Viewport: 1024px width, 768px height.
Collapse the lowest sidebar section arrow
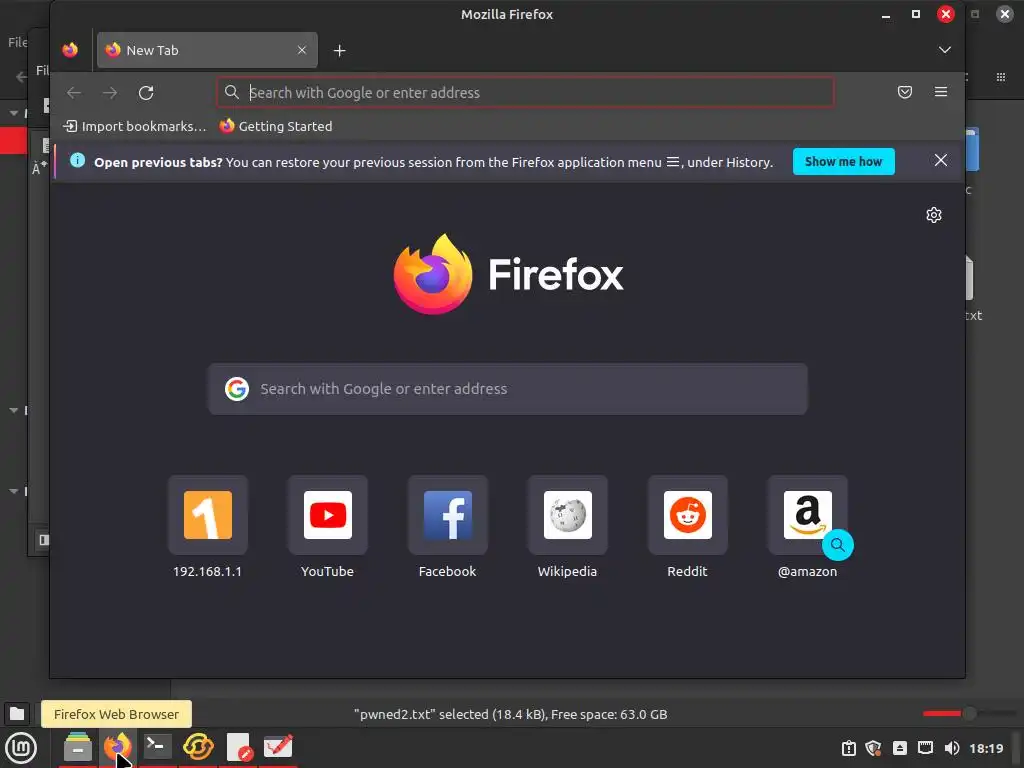13,490
